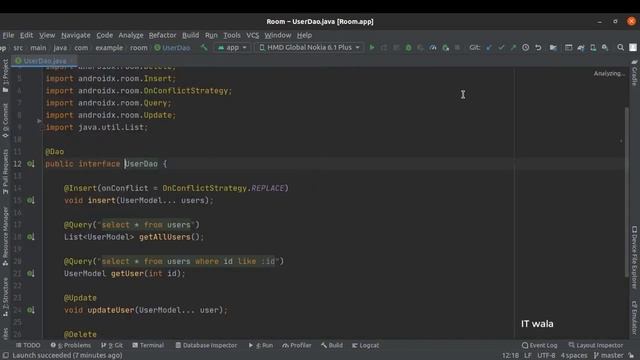Screen dimensions: 640x360
Task: Open the Terminal tool window
Action: point(148,345)
